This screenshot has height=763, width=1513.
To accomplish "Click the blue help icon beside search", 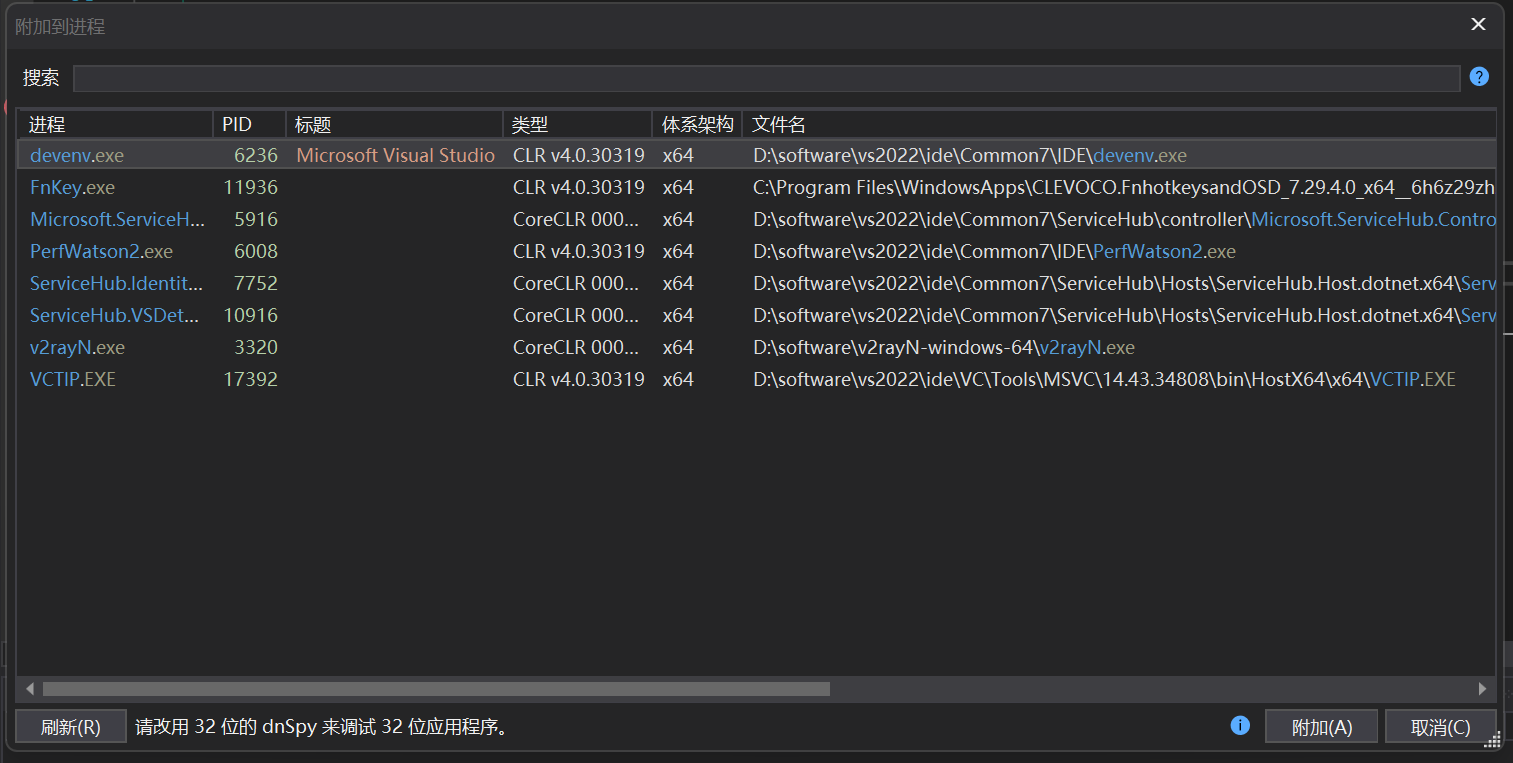I will tap(1479, 77).
